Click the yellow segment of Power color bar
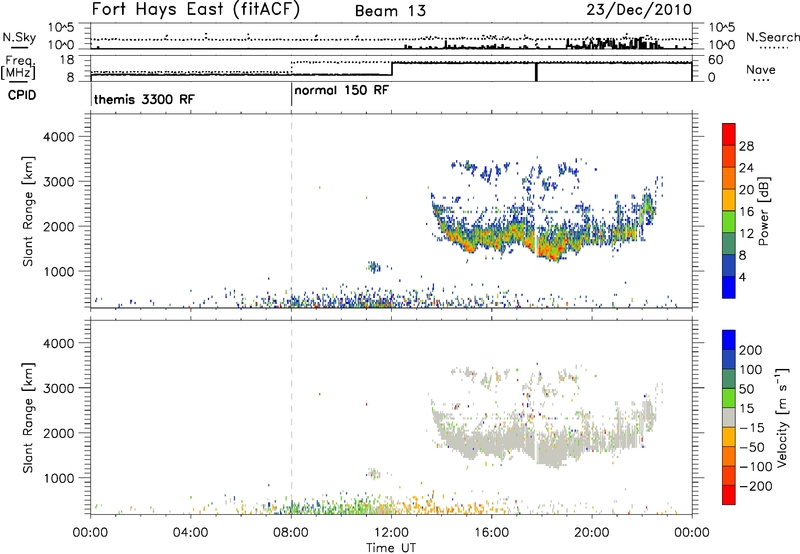Image resolution: width=800 pixels, height=554 pixels. (729, 199)
